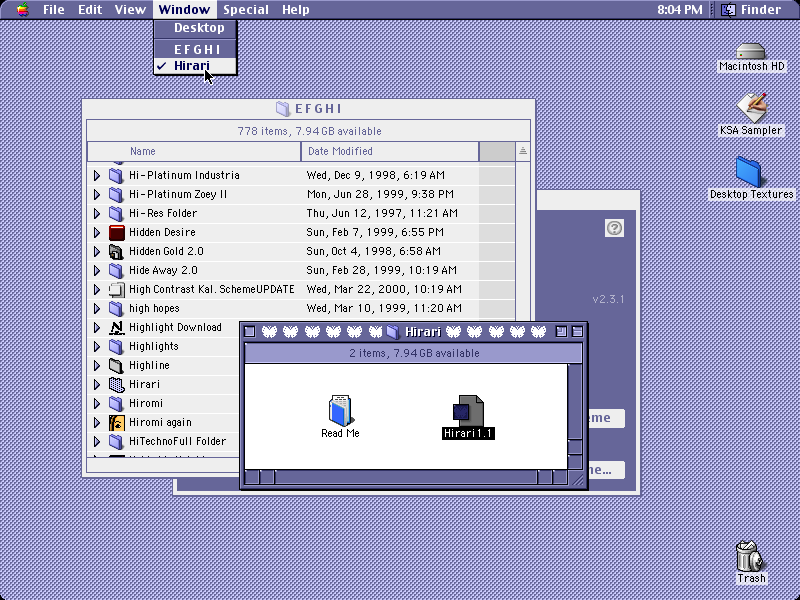Viewport: 800px width, 600px height.
Task: Click the Hirari window zoom box
Action: point(561,332)
